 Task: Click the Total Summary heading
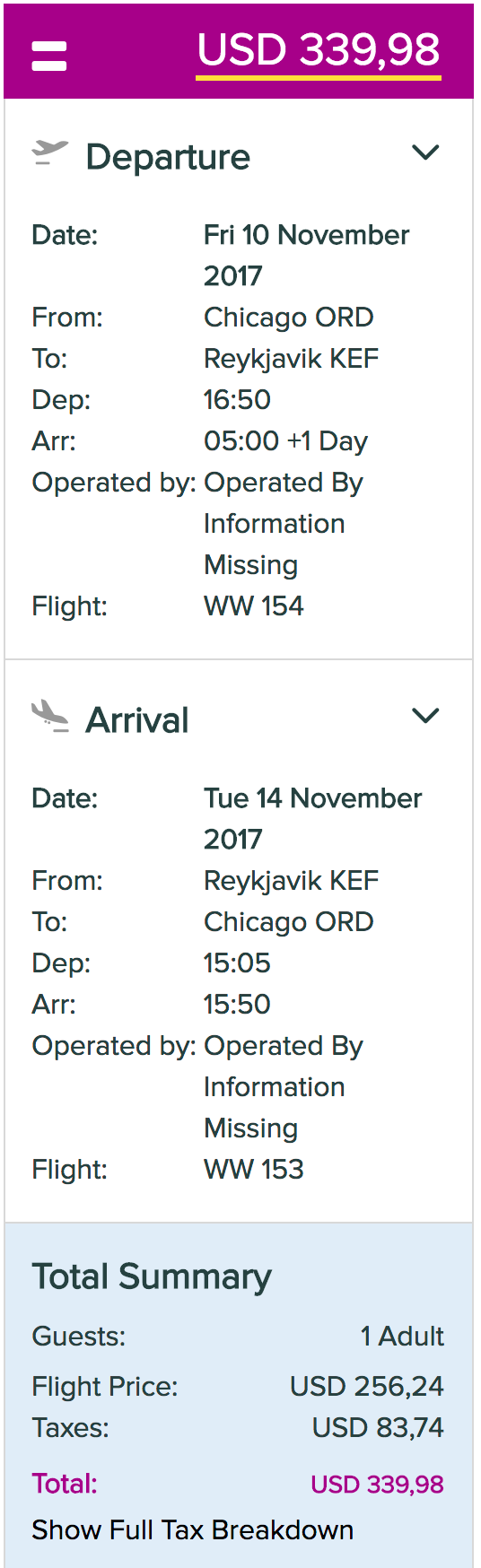152,1276
